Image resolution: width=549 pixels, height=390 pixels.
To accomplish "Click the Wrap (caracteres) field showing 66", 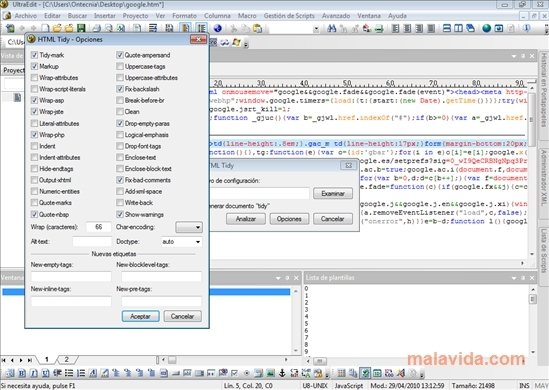I will [99, 227].
